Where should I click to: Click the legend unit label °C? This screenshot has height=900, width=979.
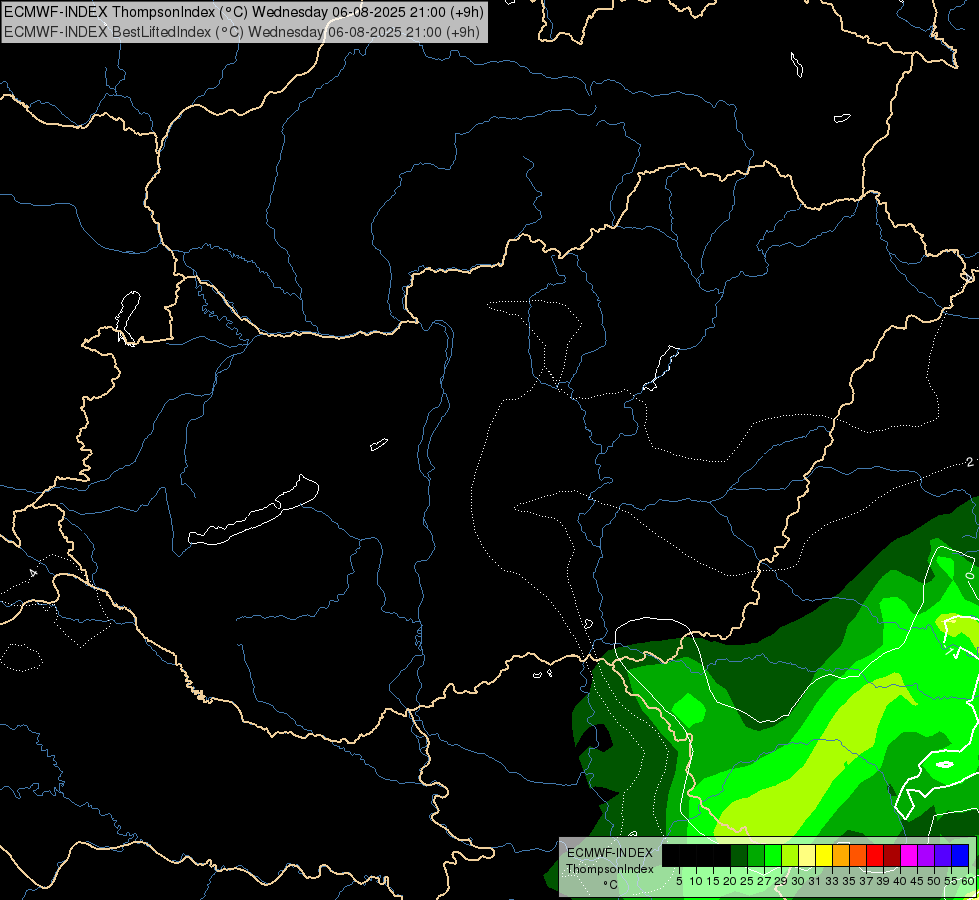[x=611, y=884]
